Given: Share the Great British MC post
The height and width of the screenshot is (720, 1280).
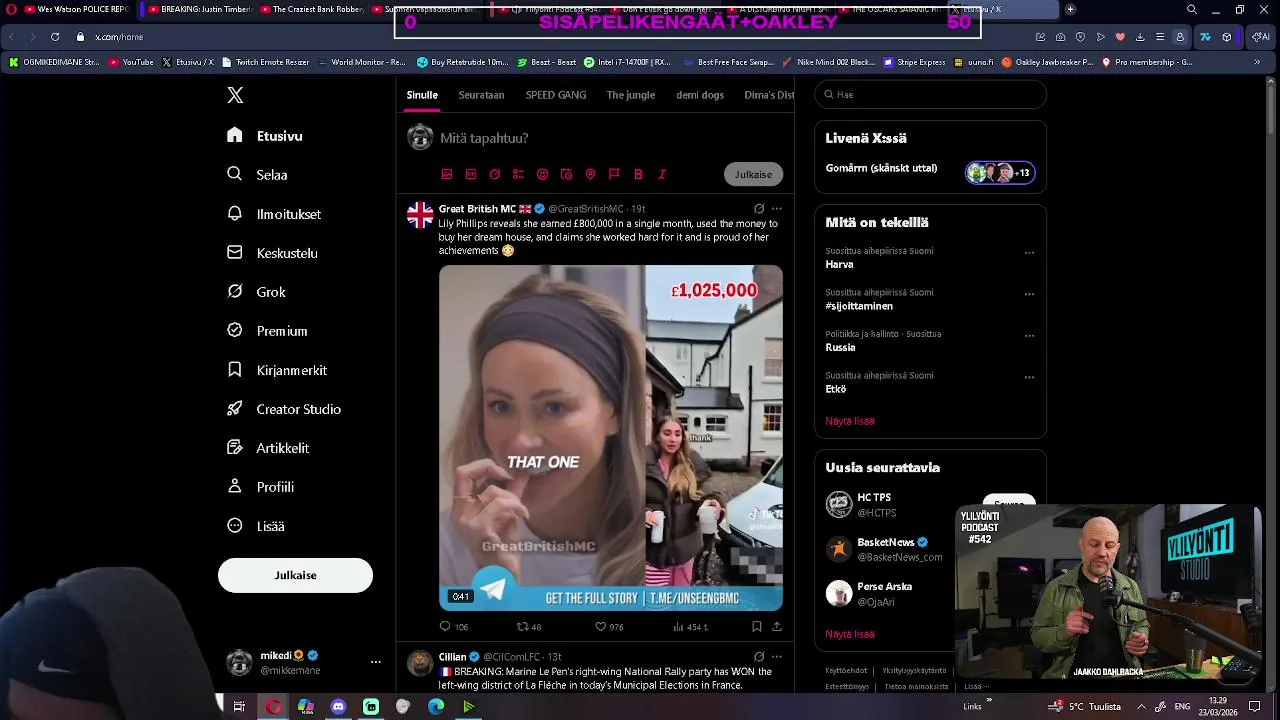Looking at the screenshot, I should [x=777, y=627].
